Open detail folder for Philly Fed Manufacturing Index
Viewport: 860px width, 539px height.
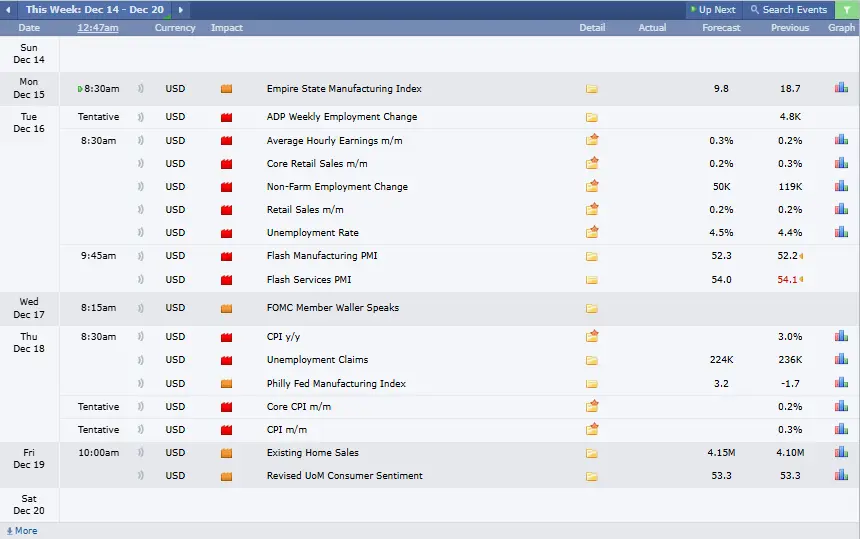click(591, 384)
